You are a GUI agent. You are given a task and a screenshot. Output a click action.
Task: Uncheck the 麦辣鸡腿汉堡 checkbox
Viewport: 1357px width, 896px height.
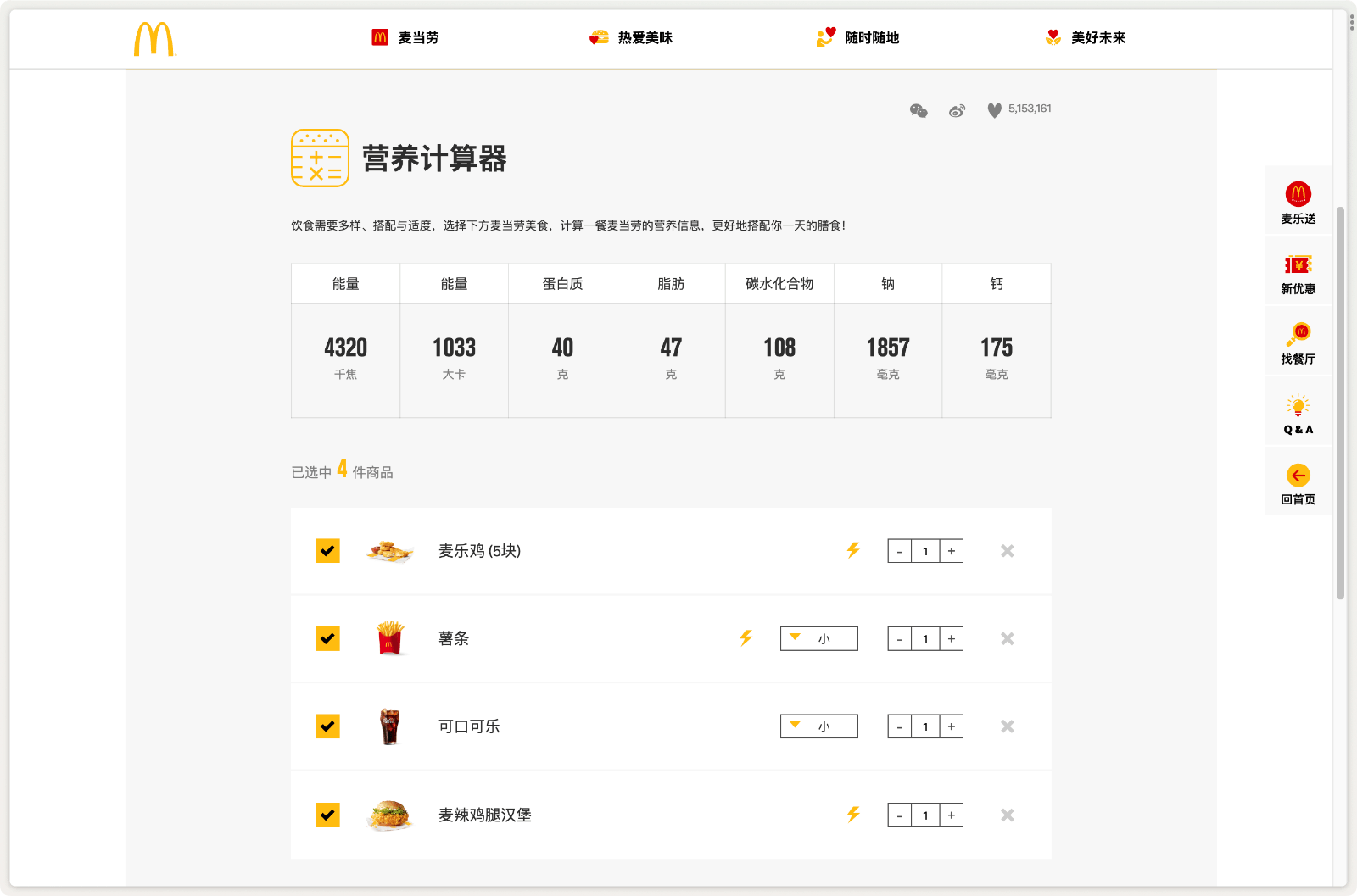click(x=327, y=815)
